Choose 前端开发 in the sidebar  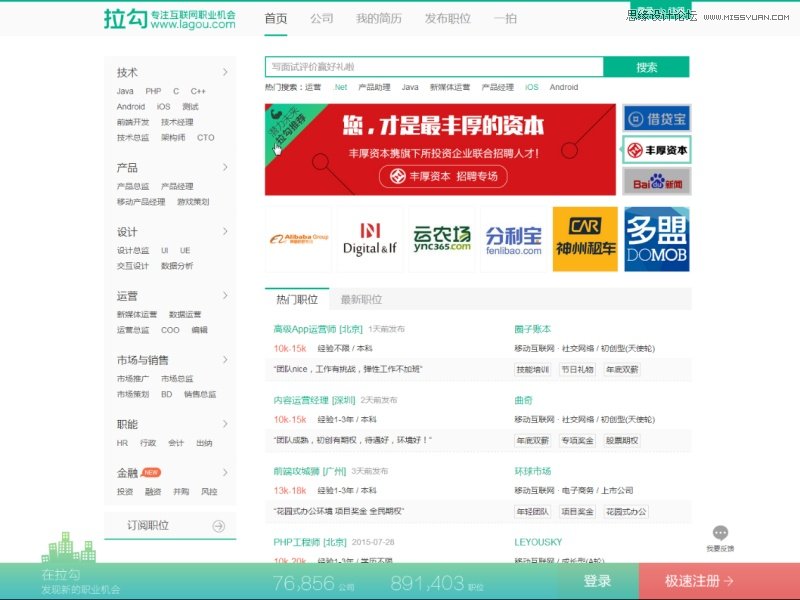[x=133, y=122]
